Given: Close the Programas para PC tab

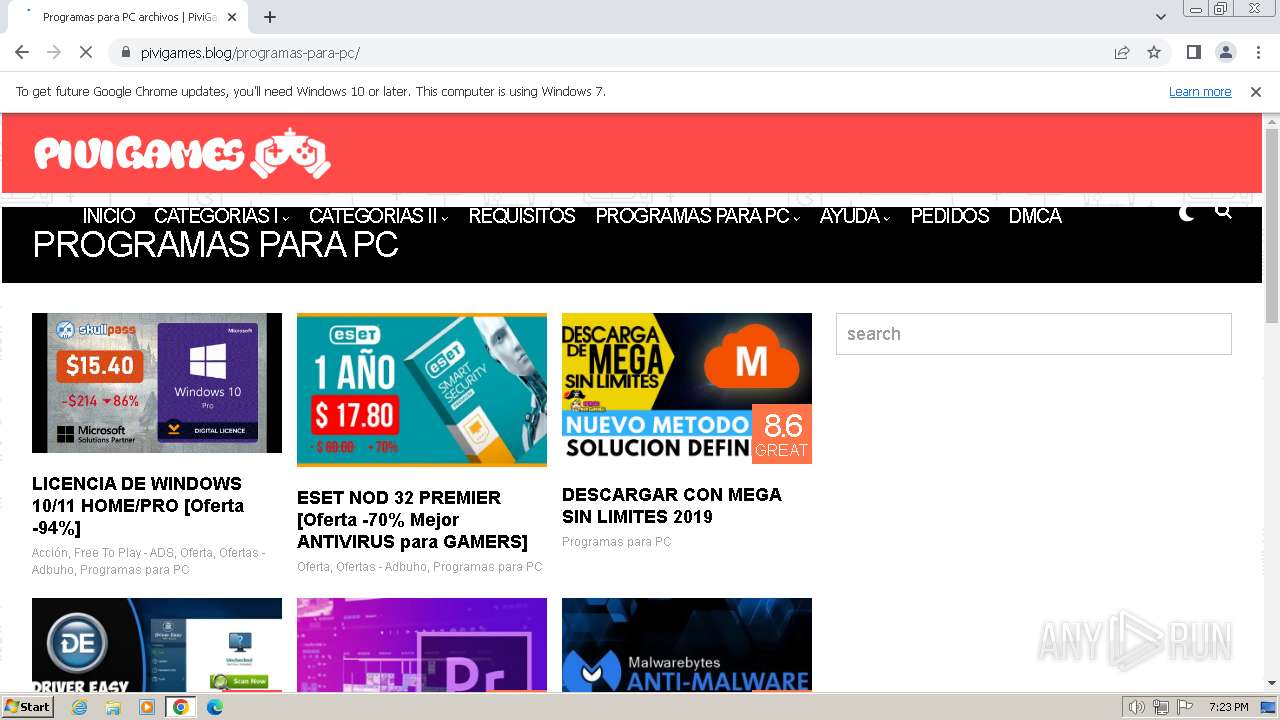Looking at the screenshot, I should click(232, 17).
